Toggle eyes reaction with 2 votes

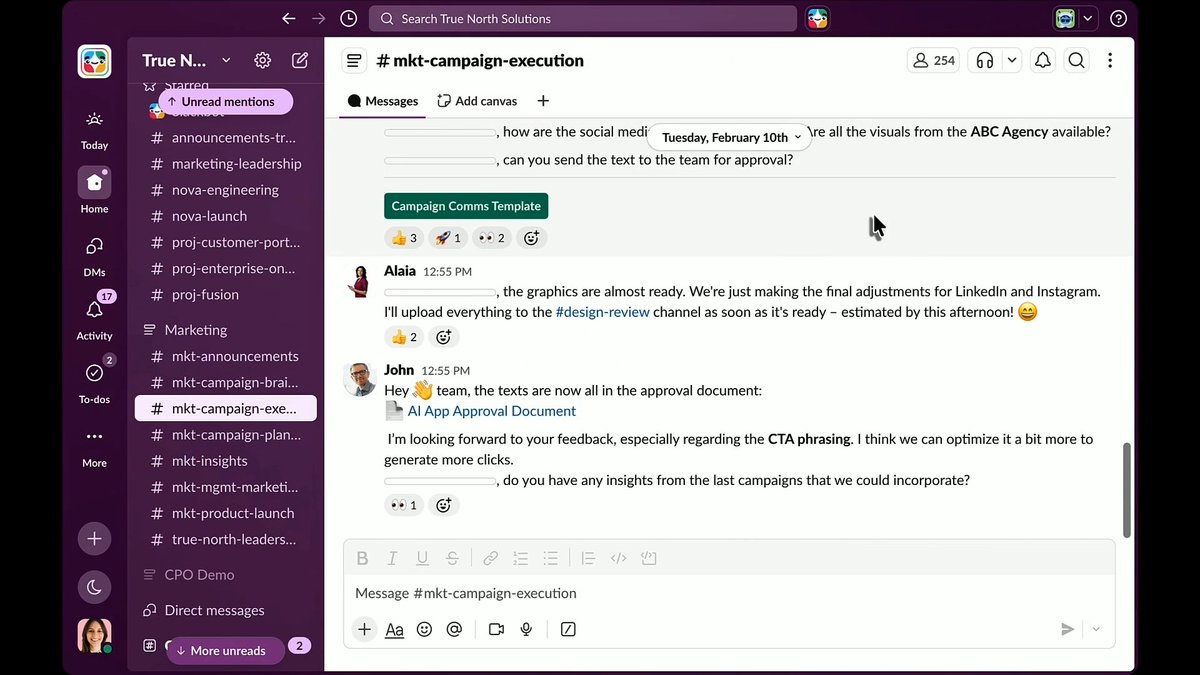click(491, 238)
